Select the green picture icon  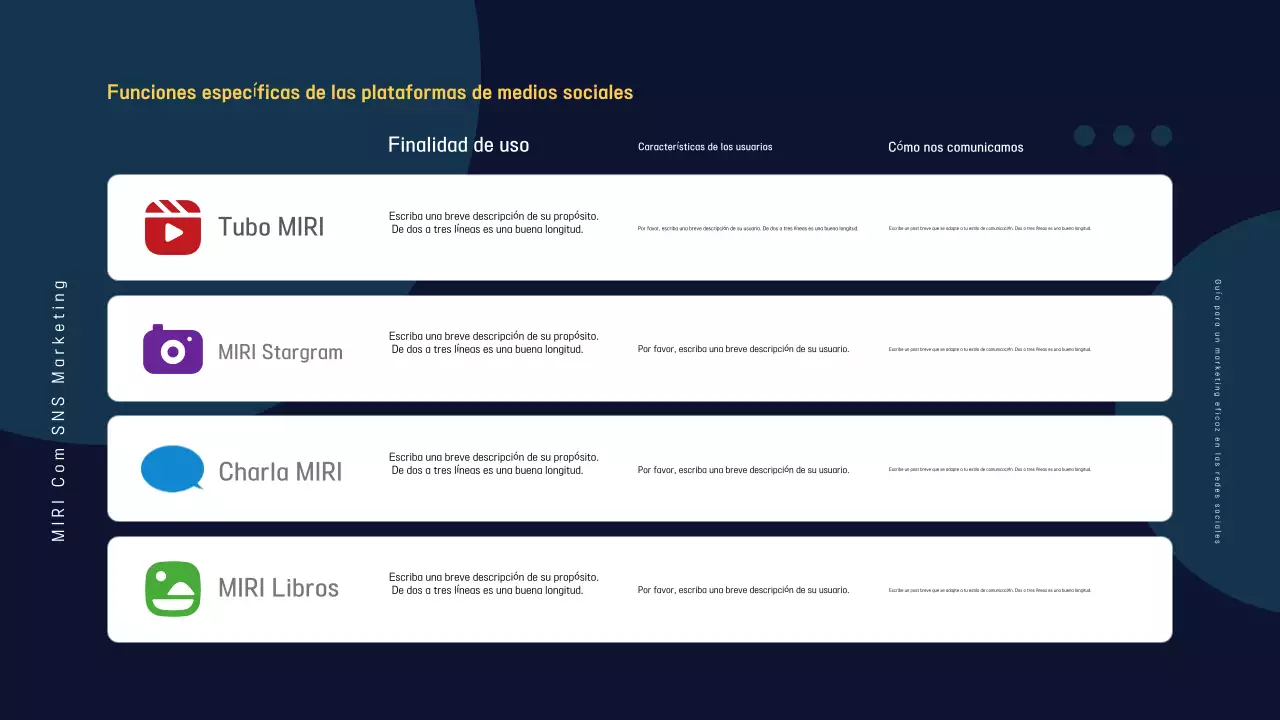[173, 589]
